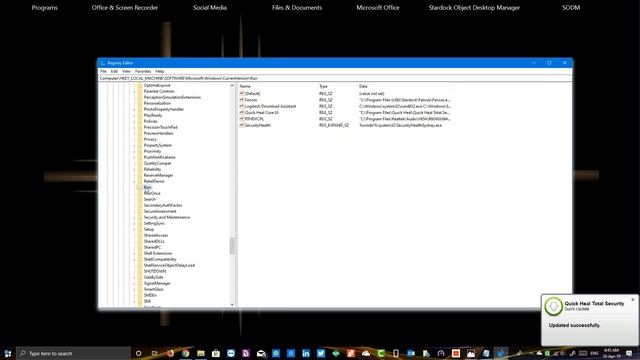Viewport: 640px width, 360px height.
Task: Open the Edit menu in Registry Editor
Action: coord(114,71)
